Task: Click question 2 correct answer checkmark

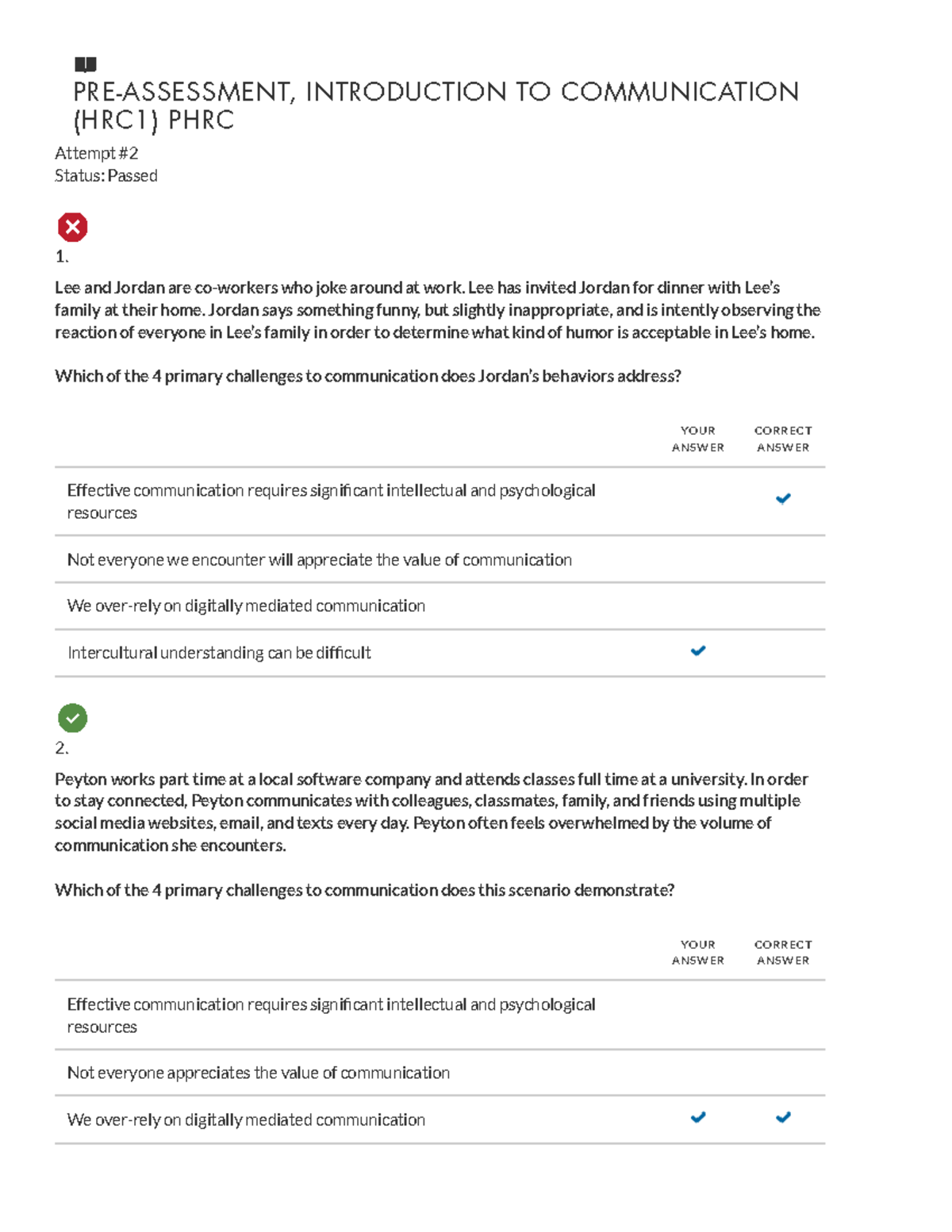Action: tap(783, 1118)
